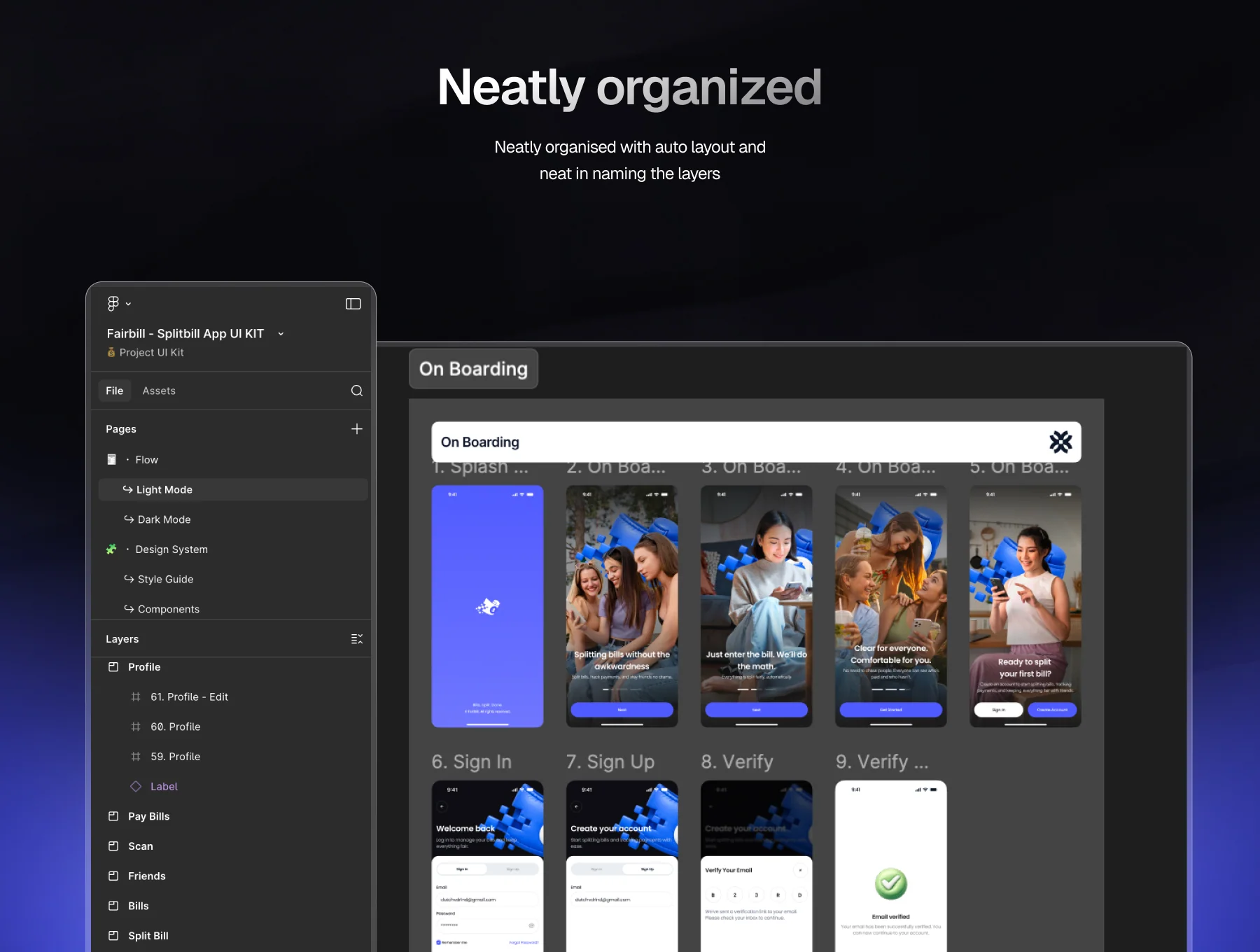Click the Scan section icon
The width and height of the screenshot is (1260, 952).
pyautogui.click(x=113, y=846)
